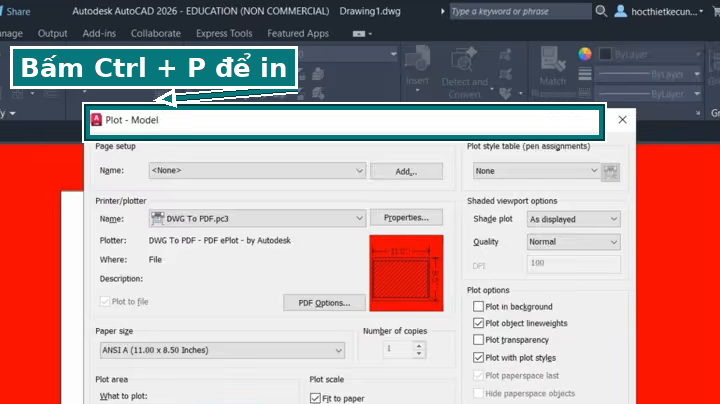Open the Paper size dropdown

(222, 350)
